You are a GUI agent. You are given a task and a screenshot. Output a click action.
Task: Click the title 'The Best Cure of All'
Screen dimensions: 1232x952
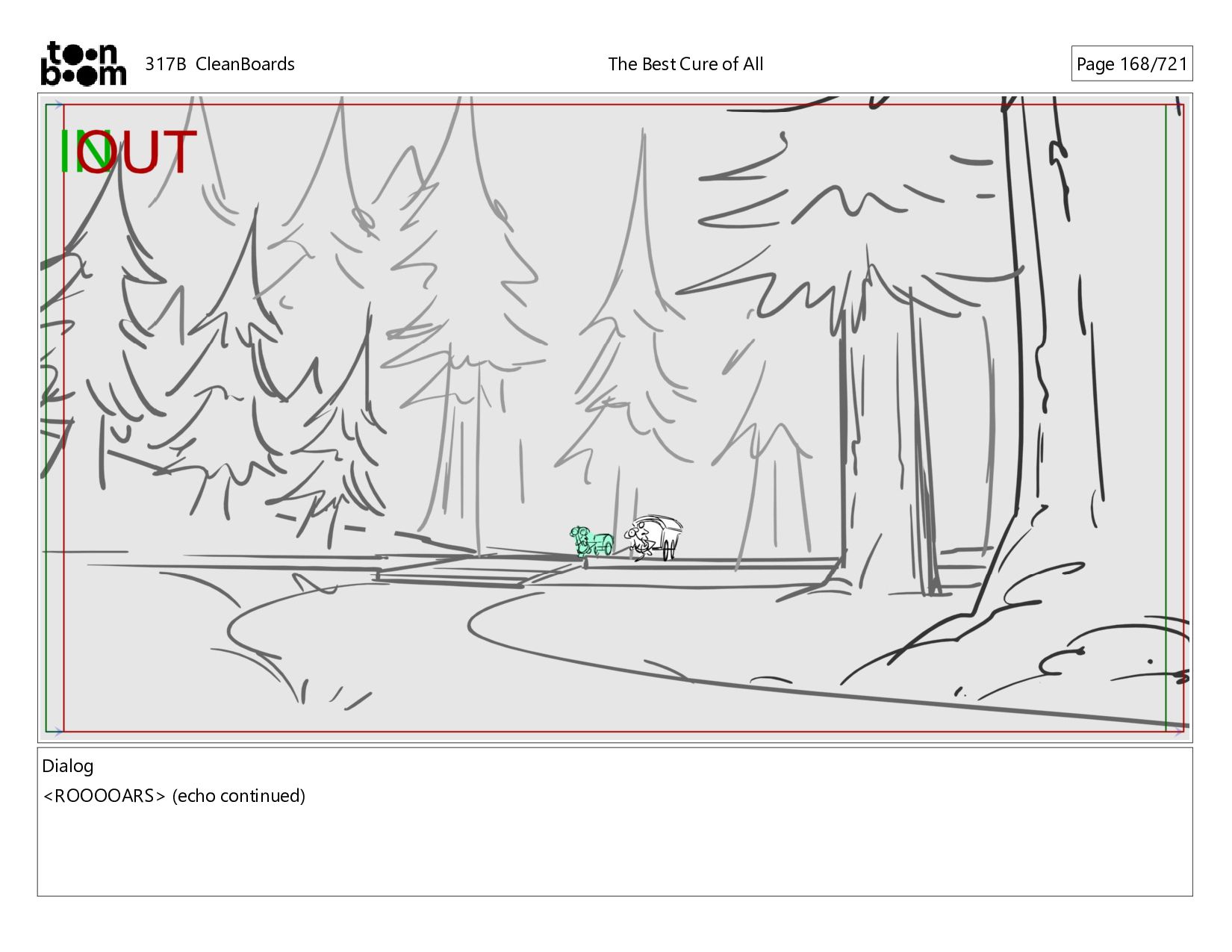coord(685,64)
